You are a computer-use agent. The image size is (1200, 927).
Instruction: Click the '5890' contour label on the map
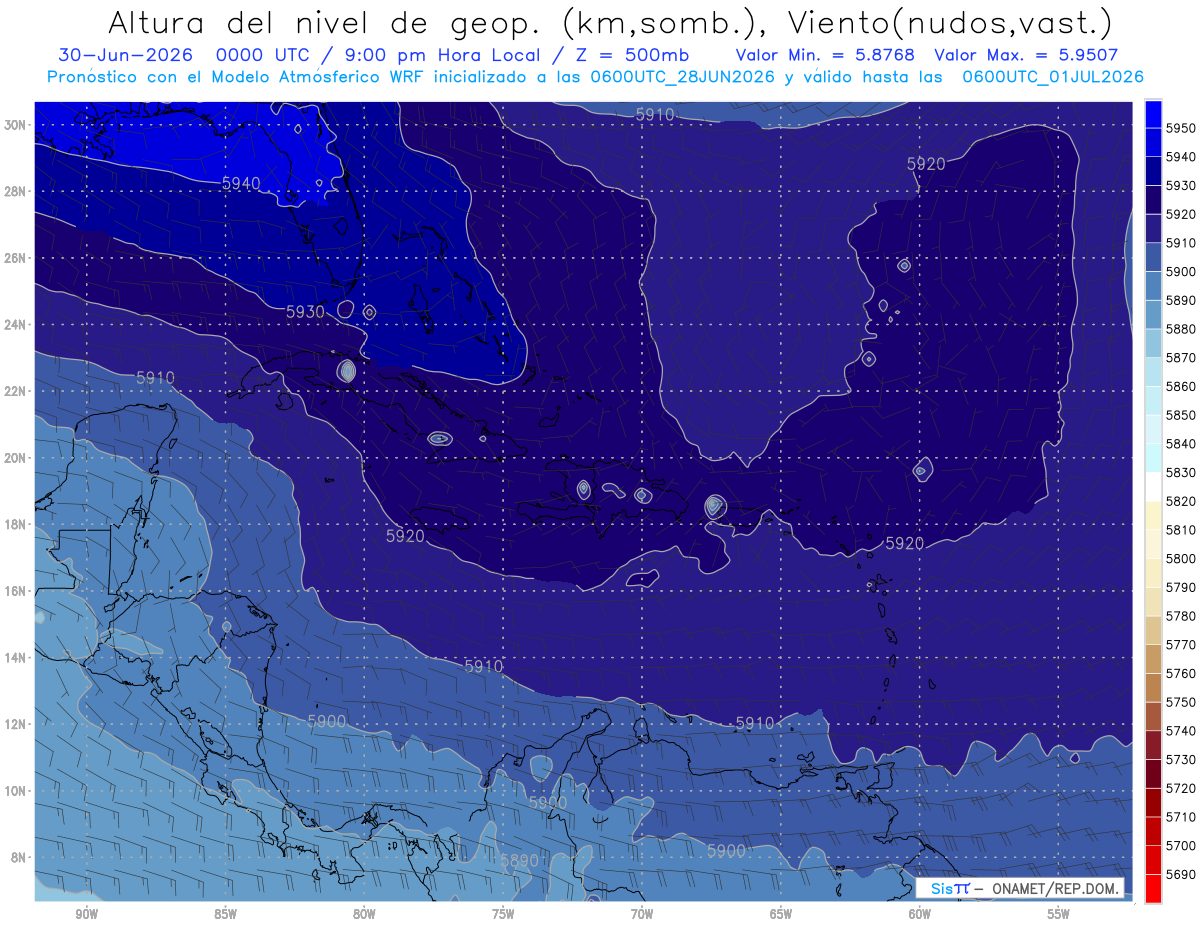pyautogui.click(x=519, y=860)
